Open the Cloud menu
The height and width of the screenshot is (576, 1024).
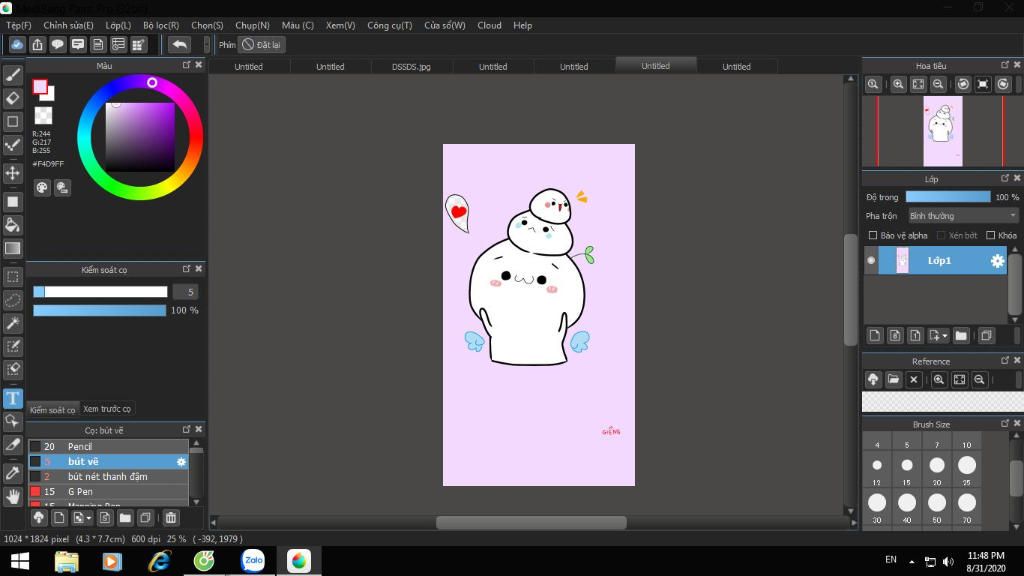pyautogui.click(x=489, y=25)
